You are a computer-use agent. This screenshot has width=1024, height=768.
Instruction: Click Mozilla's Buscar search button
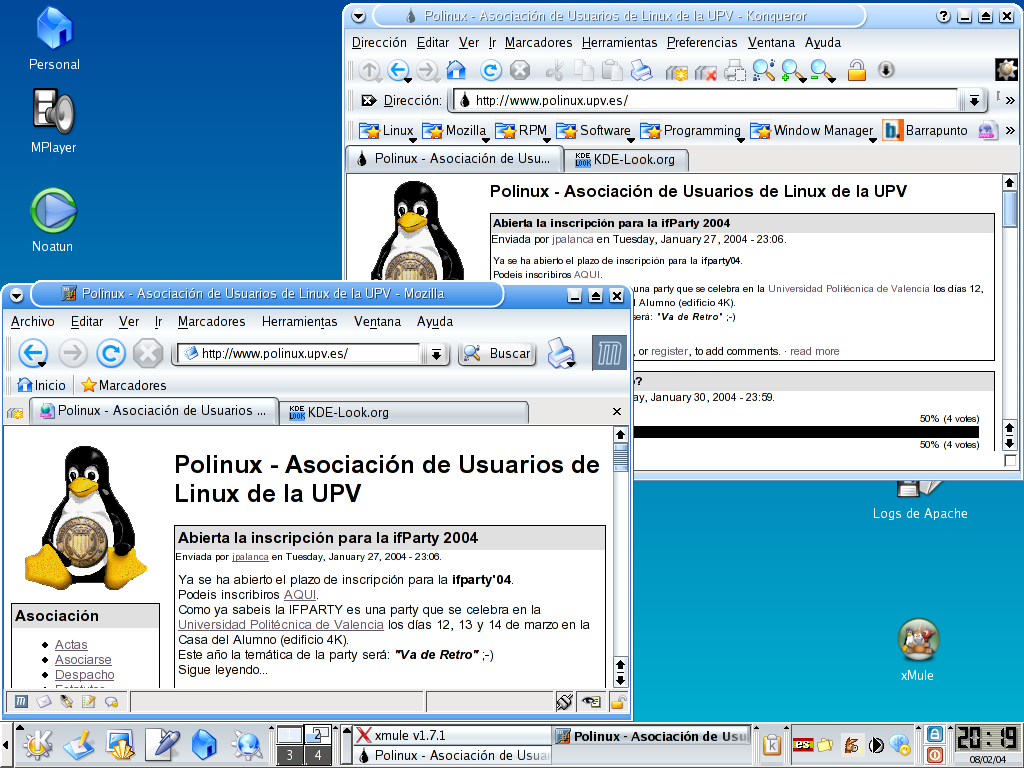(497, 353)
